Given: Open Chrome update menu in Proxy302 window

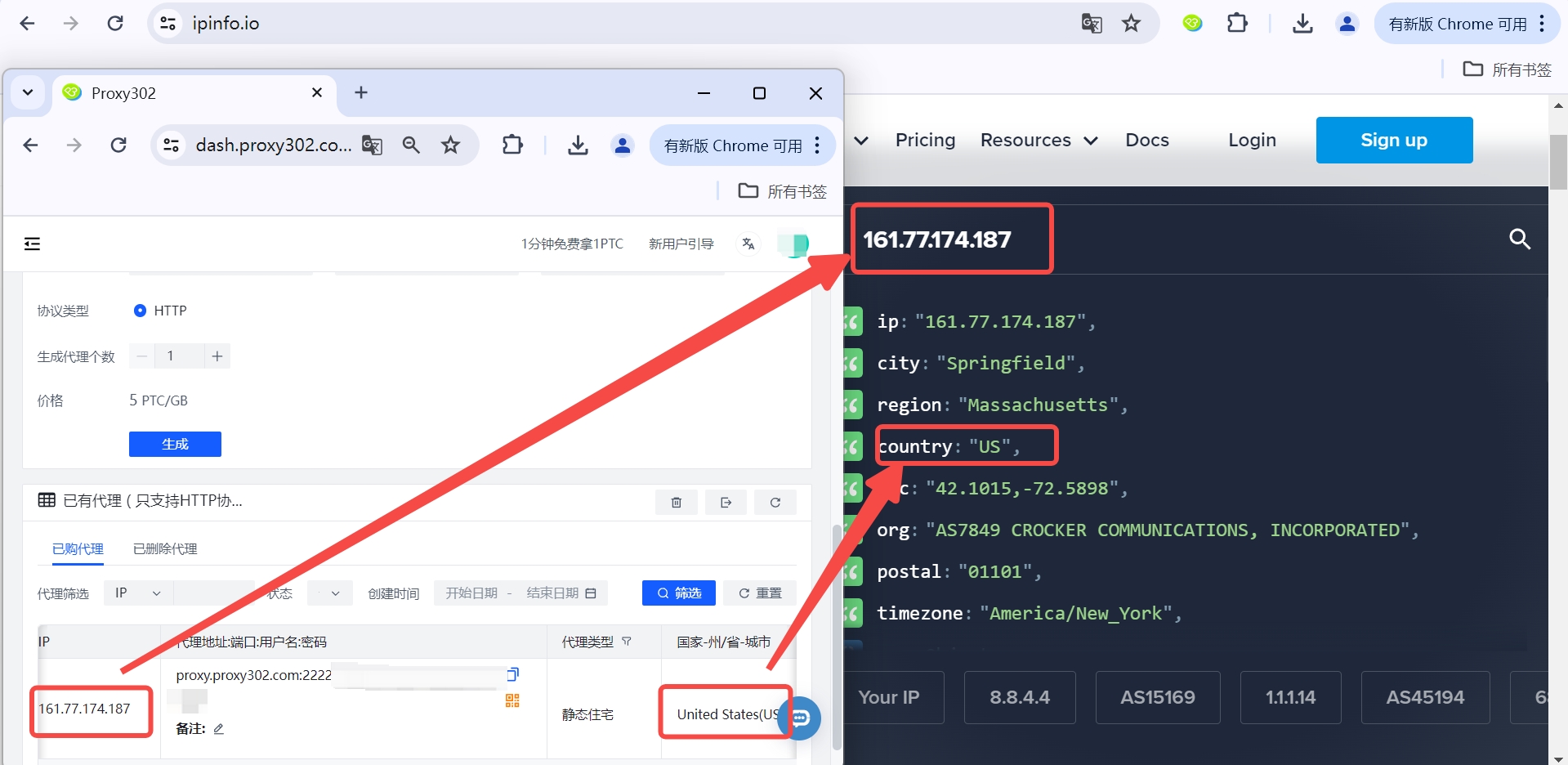Looking at the screenshot, I should pyautogui.click(x=743, y=145).
